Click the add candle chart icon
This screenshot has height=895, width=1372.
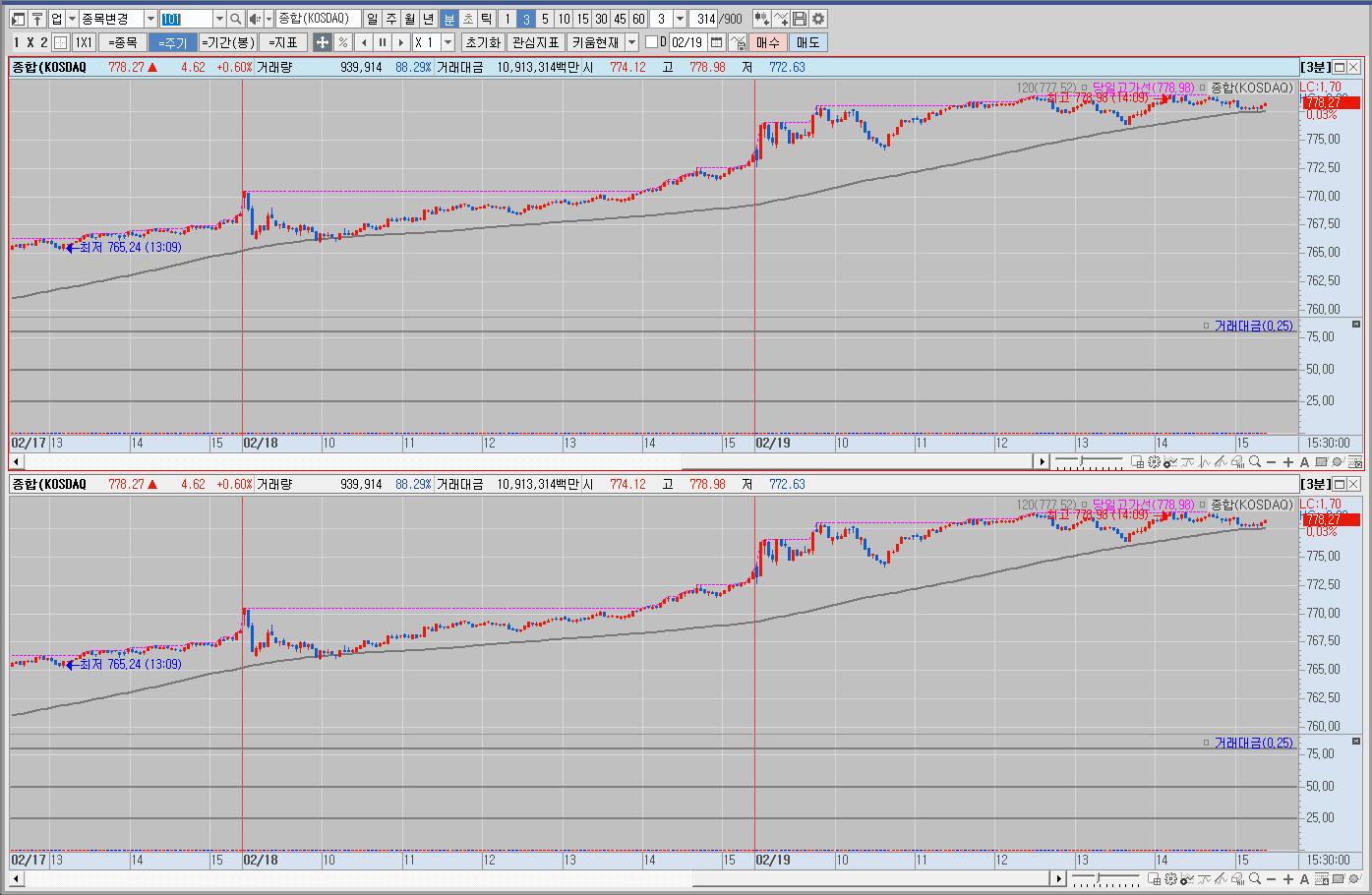tap(761, 19)
